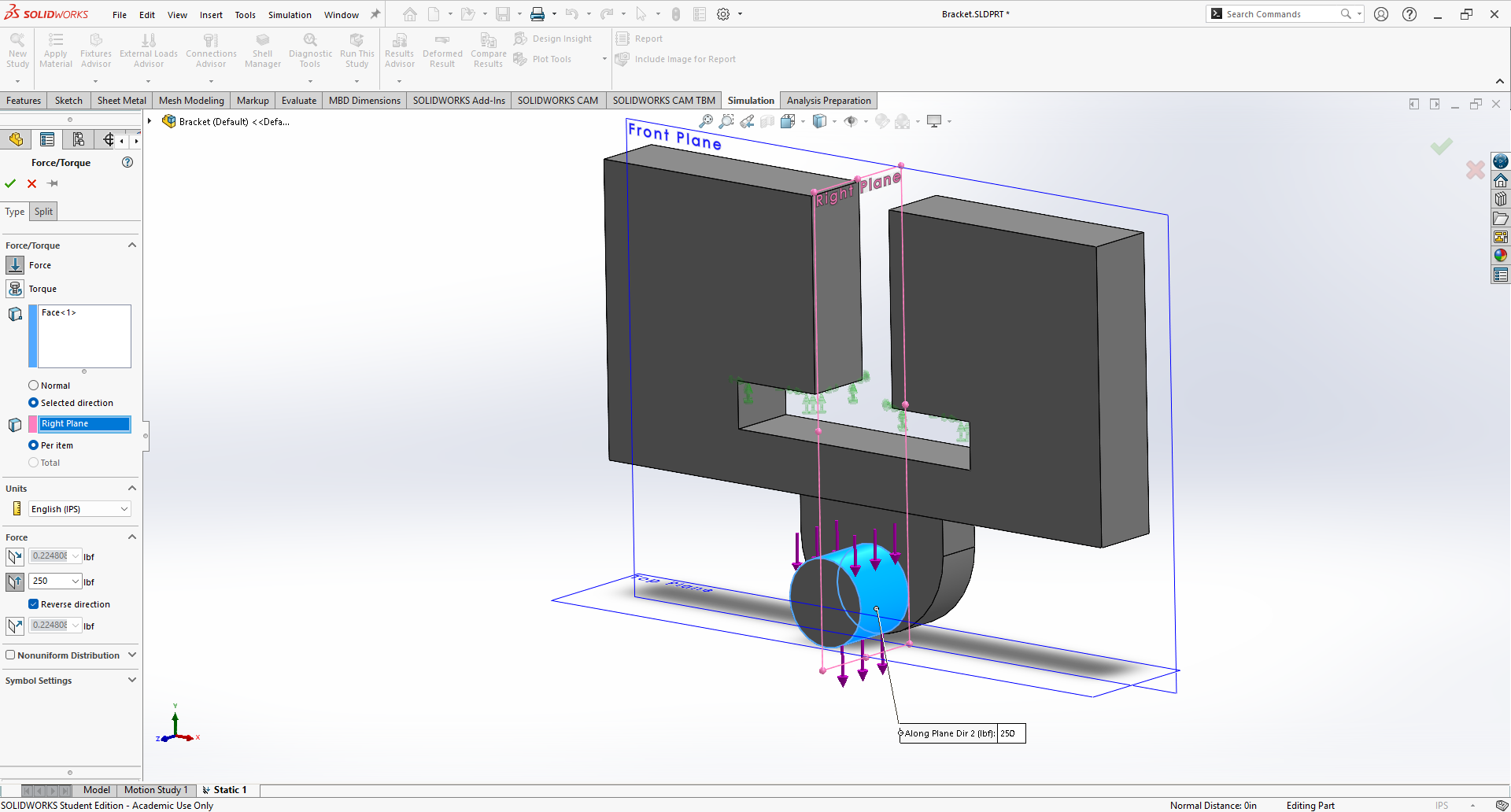Open Appearances color ball in task pane
Image resolution: width=1511 pixels, height=812 pixels.
point(1501,256)
